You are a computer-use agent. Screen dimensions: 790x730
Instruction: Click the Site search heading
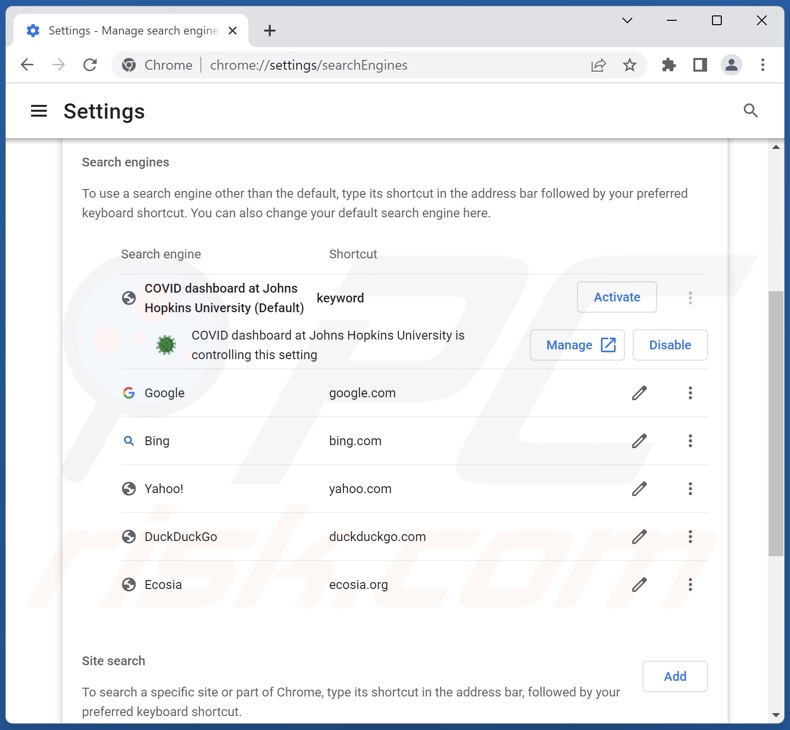(113, 660)
